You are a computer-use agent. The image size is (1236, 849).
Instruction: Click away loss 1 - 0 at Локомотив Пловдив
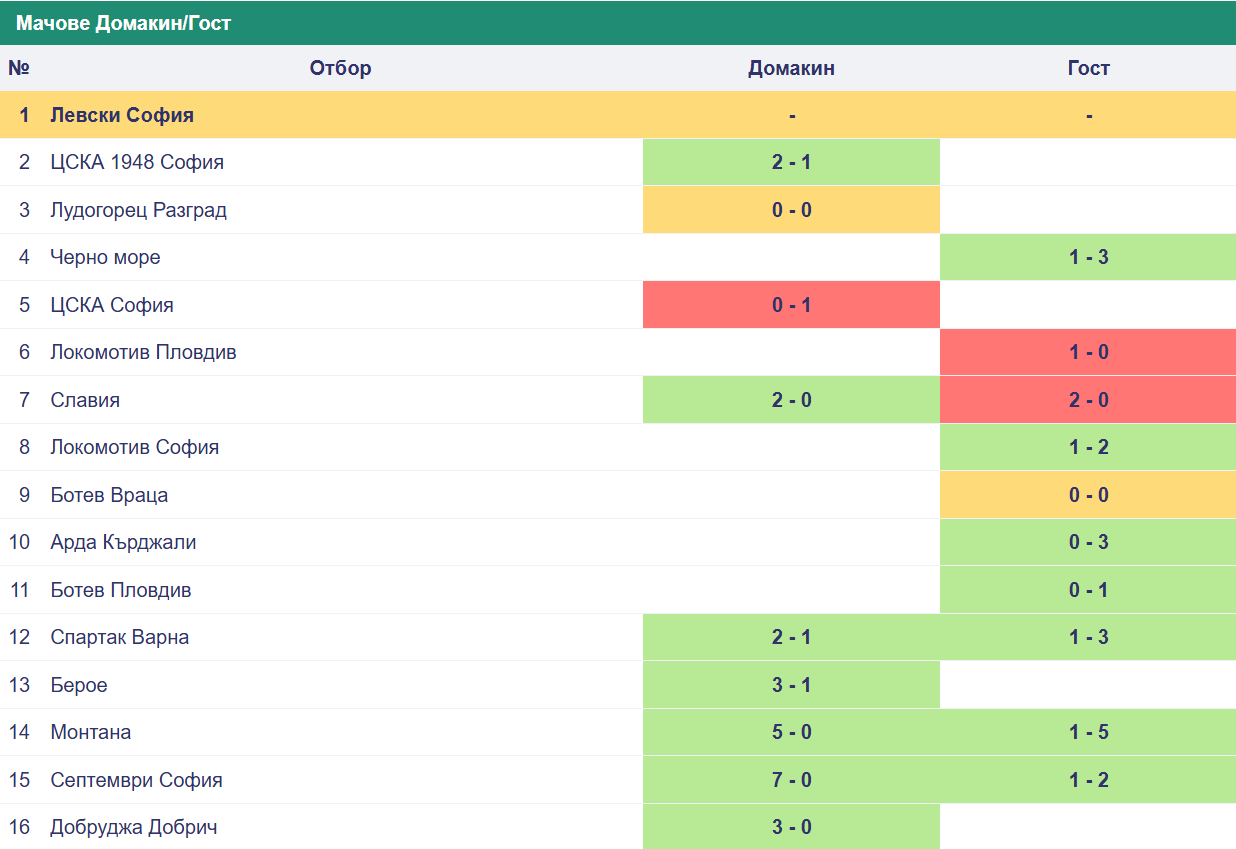(x=1088, y=352)
